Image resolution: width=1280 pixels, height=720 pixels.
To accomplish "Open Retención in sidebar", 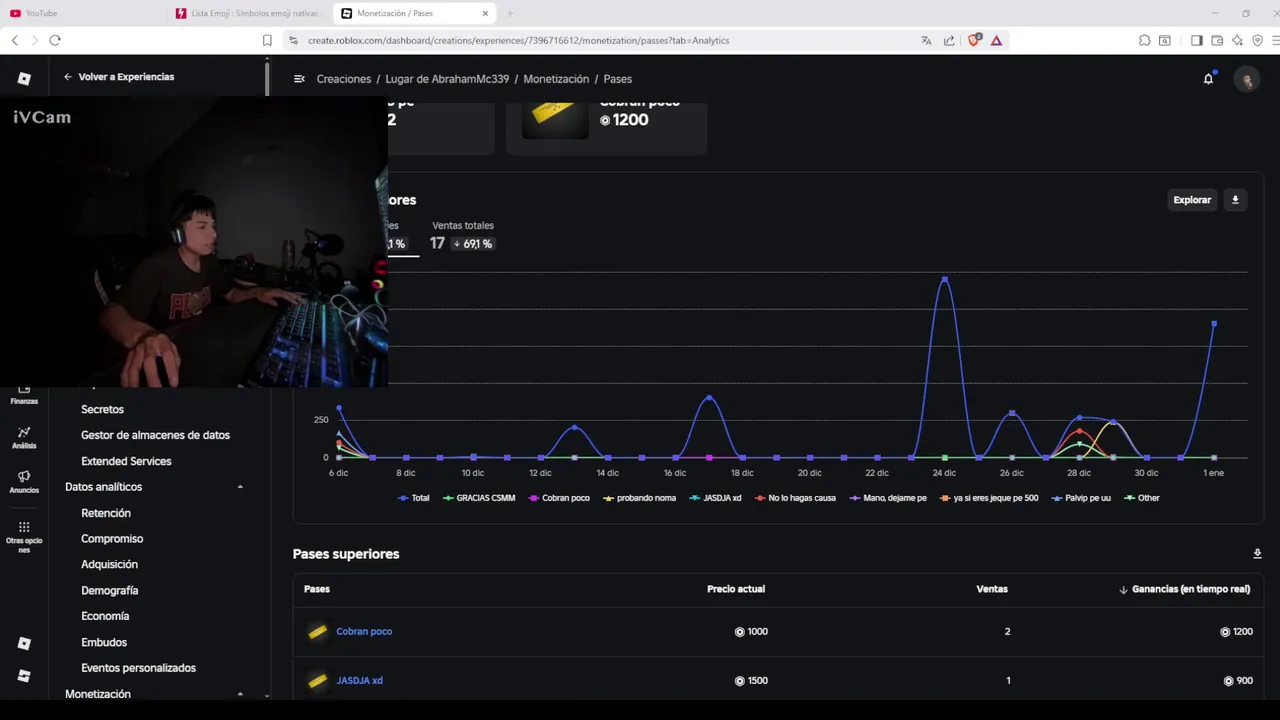I will [106, 513].
